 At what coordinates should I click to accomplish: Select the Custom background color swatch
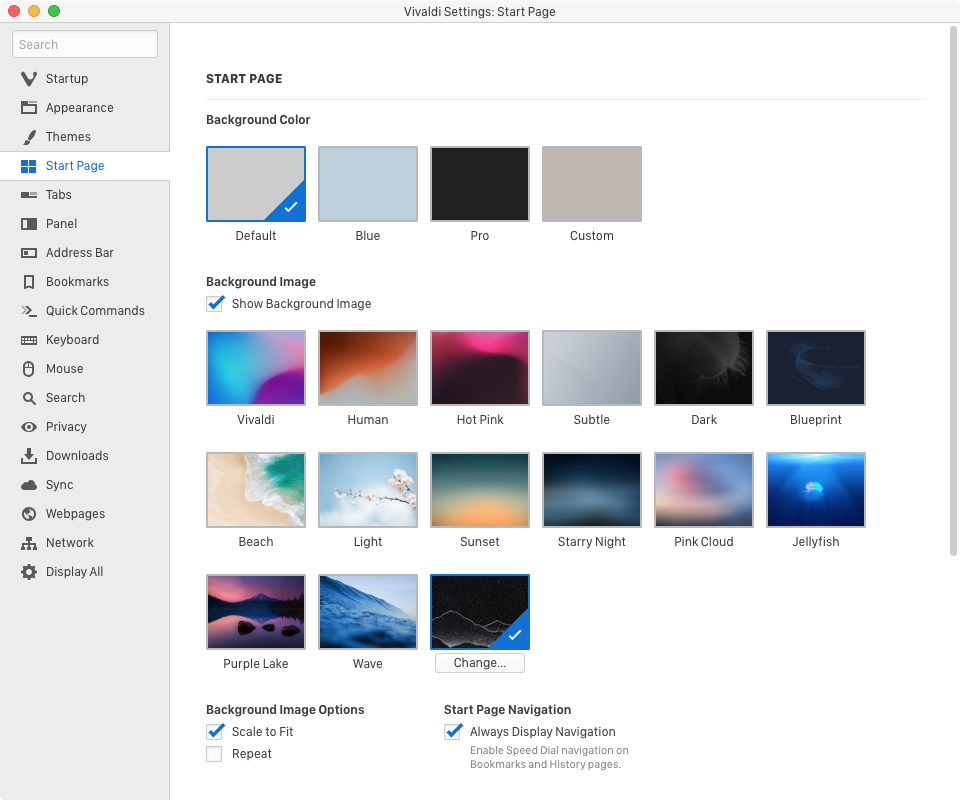tap(592, 184)
